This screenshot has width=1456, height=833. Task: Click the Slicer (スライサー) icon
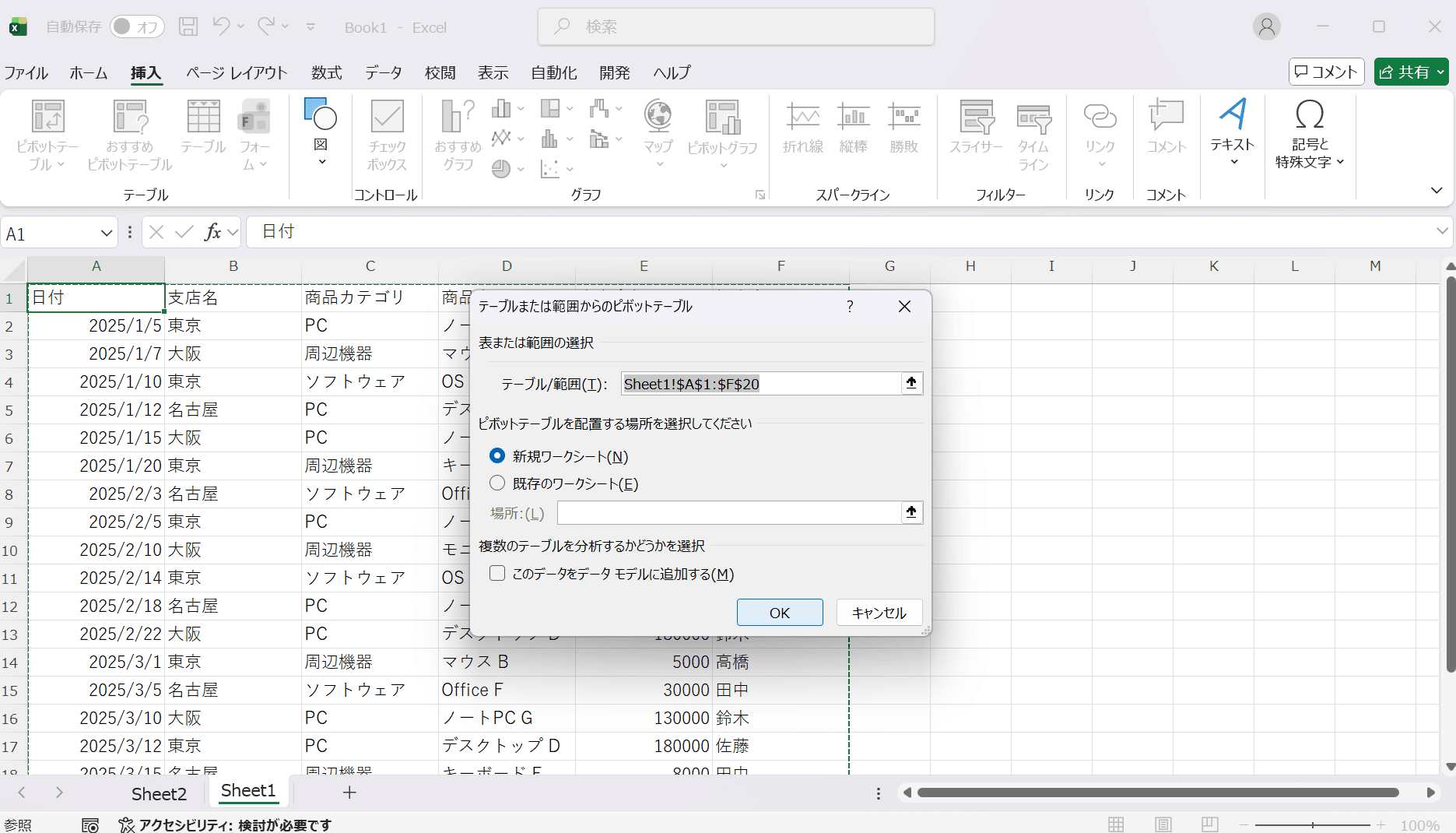click(976, 117)
